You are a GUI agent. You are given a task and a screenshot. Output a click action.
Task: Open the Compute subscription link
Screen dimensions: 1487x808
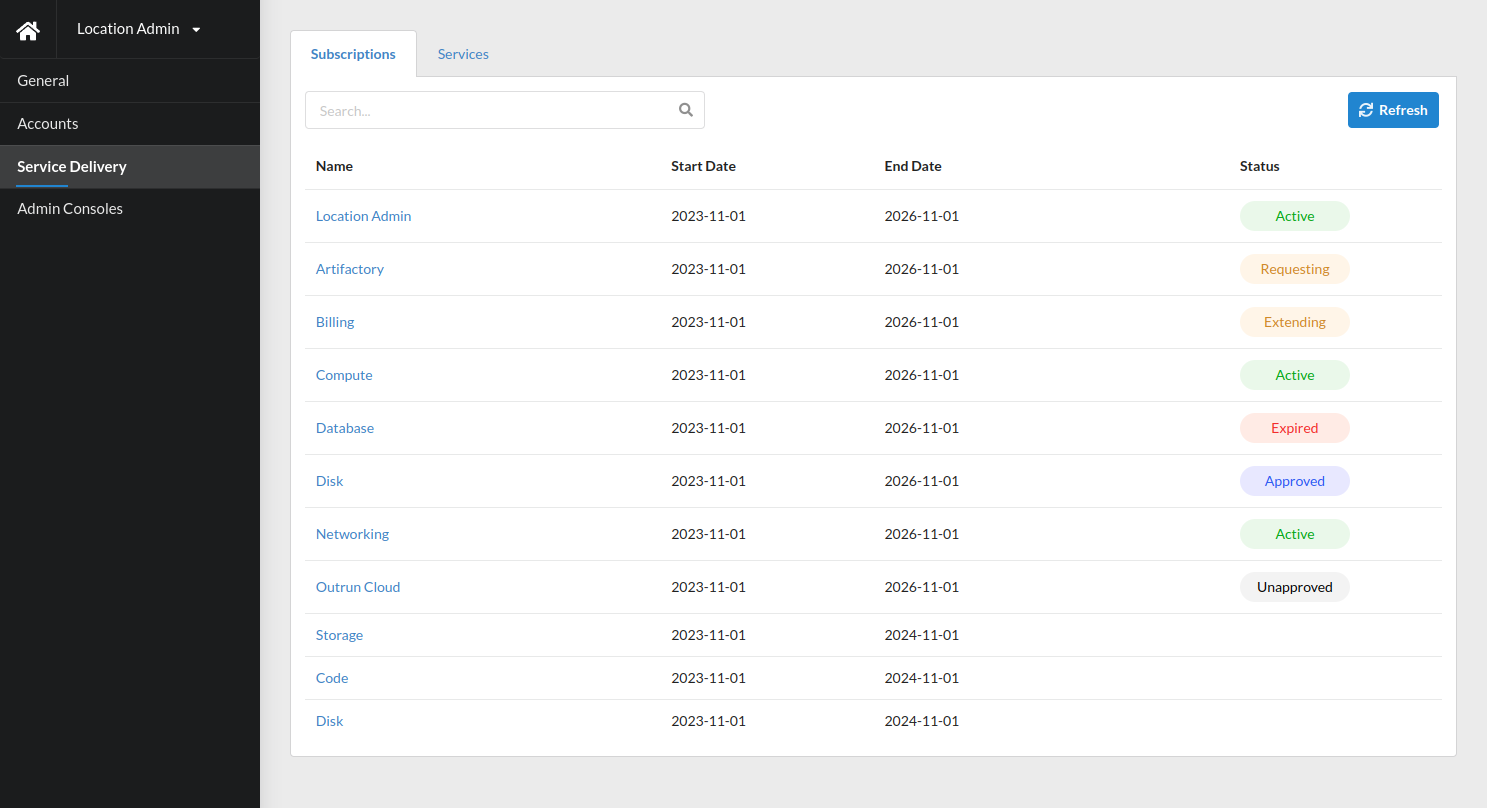(344, 375)
